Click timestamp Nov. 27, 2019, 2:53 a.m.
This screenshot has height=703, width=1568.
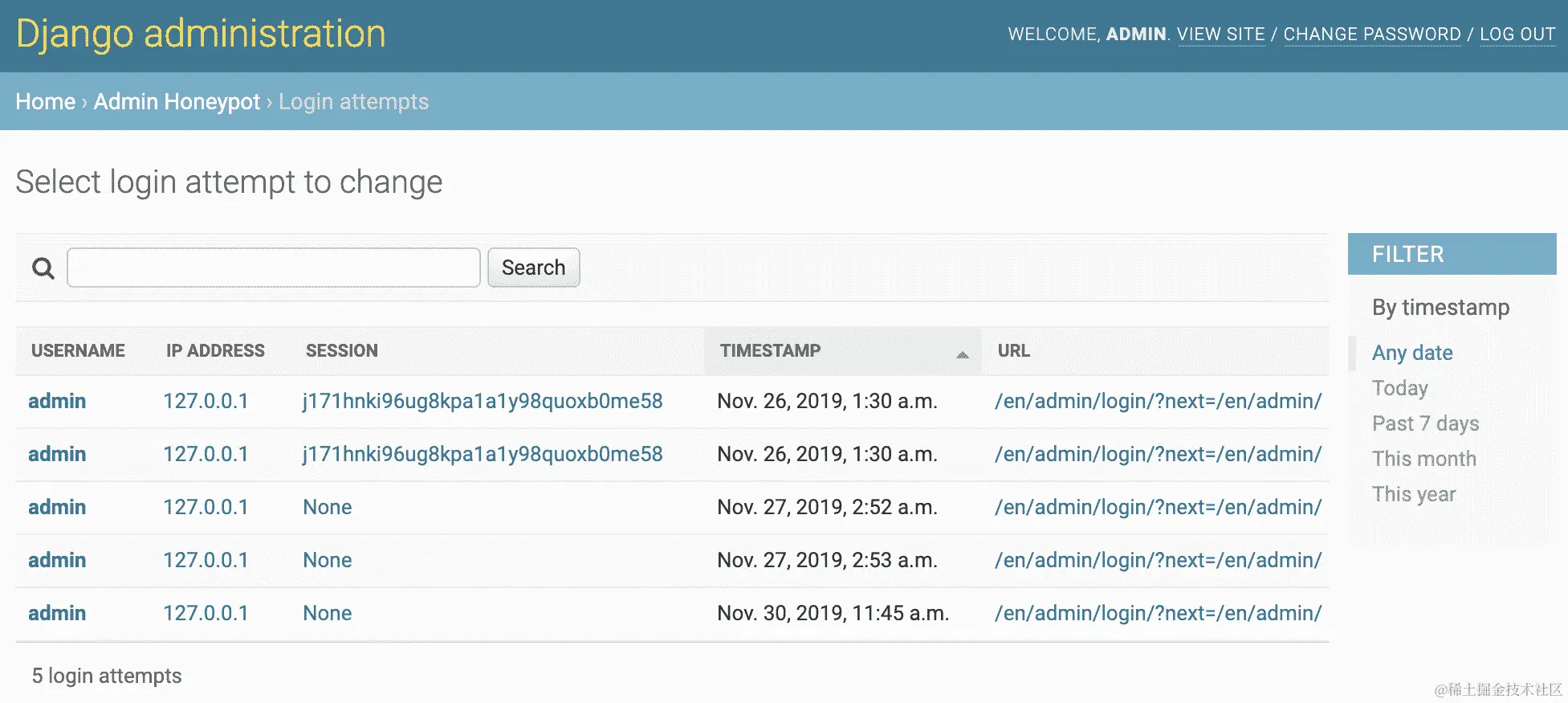[828, 560]
